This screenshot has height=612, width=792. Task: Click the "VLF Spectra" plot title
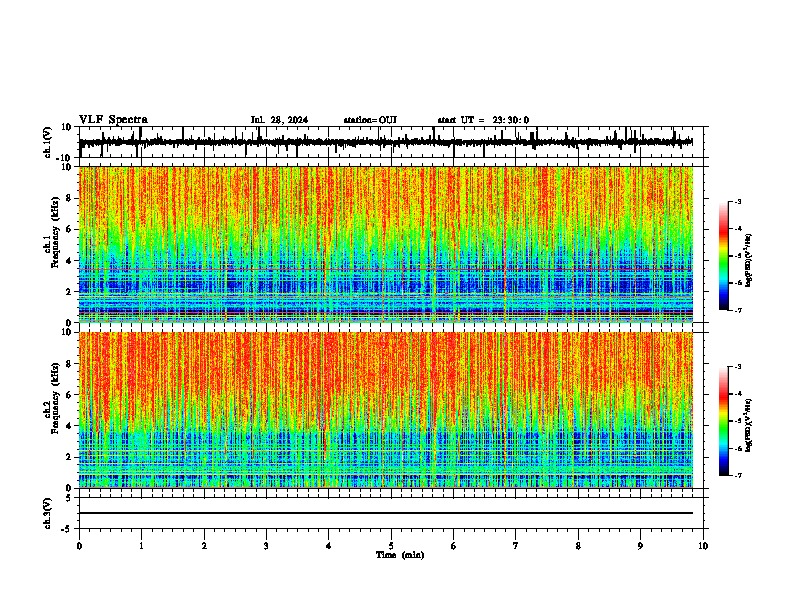coord(113,120)
